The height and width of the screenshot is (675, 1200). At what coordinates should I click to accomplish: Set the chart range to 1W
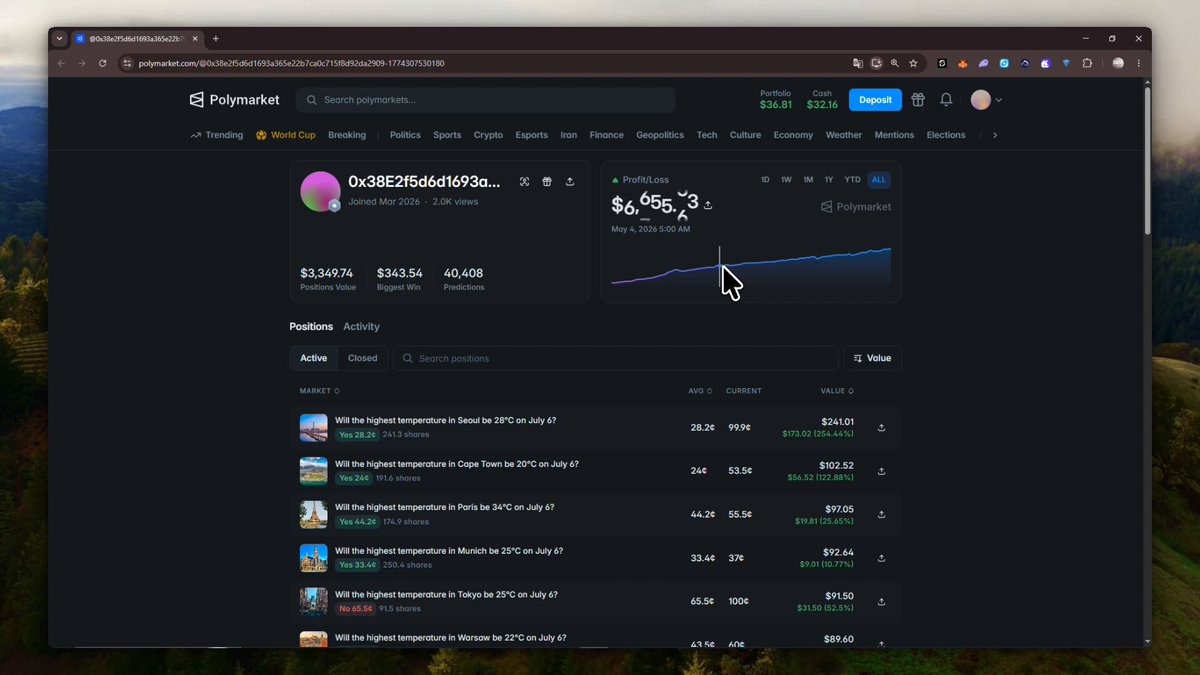click(786, 180)
